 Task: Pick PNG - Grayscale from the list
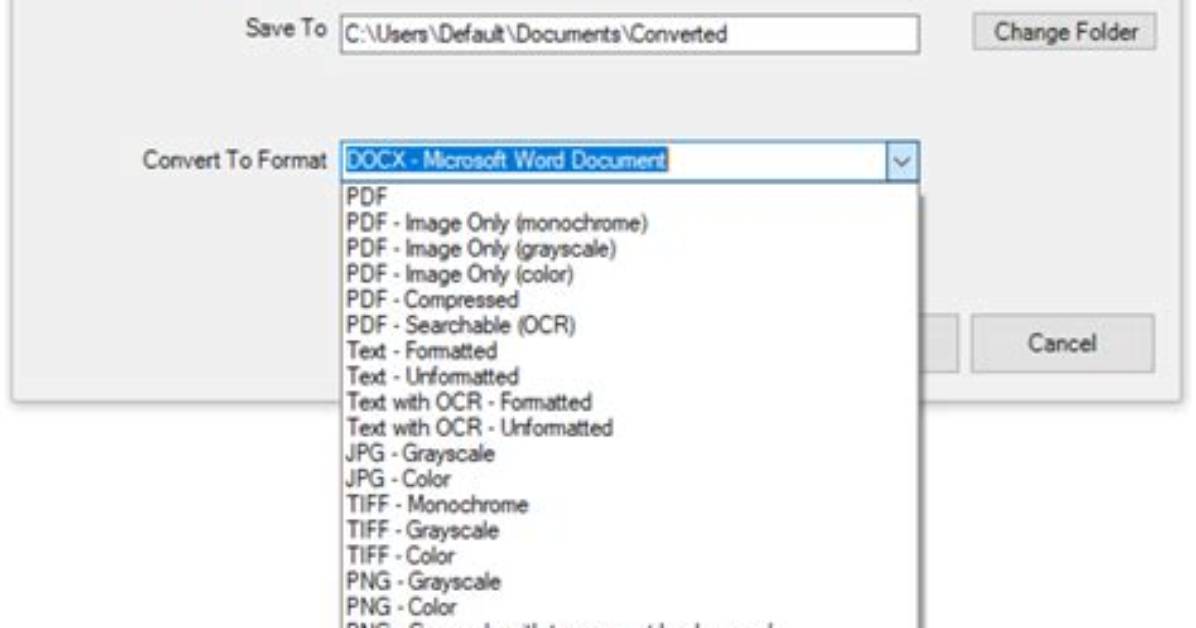tap(630, 581)
